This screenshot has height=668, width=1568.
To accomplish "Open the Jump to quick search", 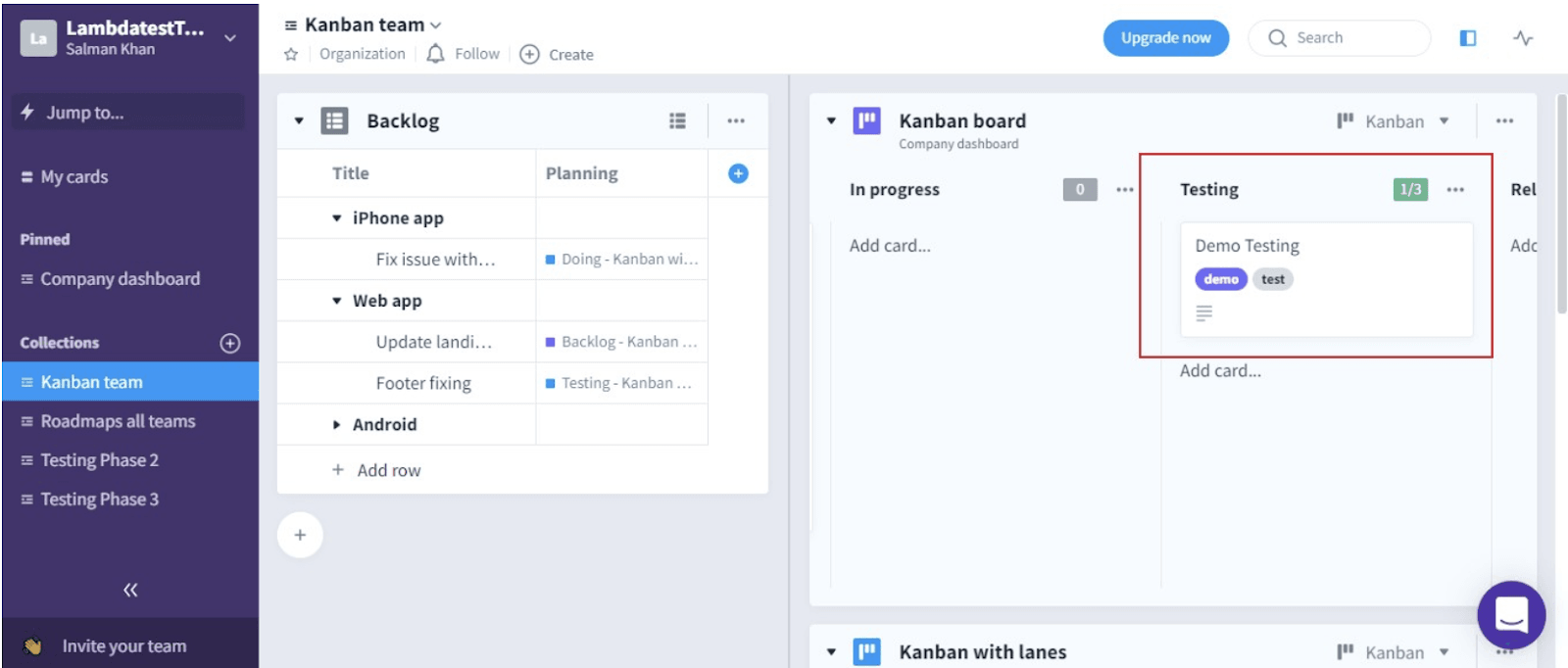I will click(128, 112).
